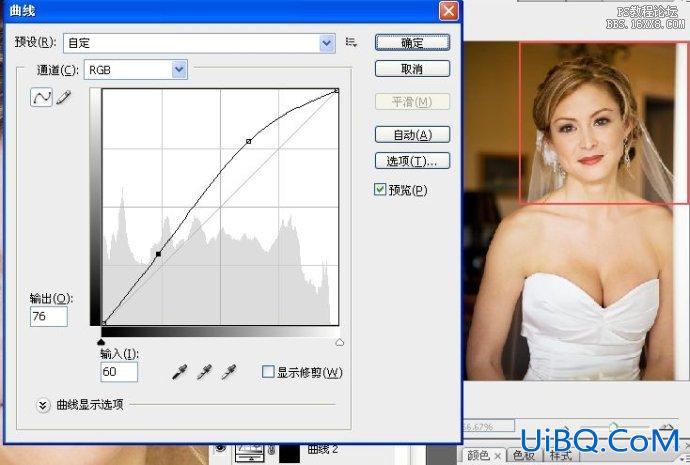Screen dimensions: 690x465
Task: Click the 平滑 smooth button
Action: pos(412,102)
